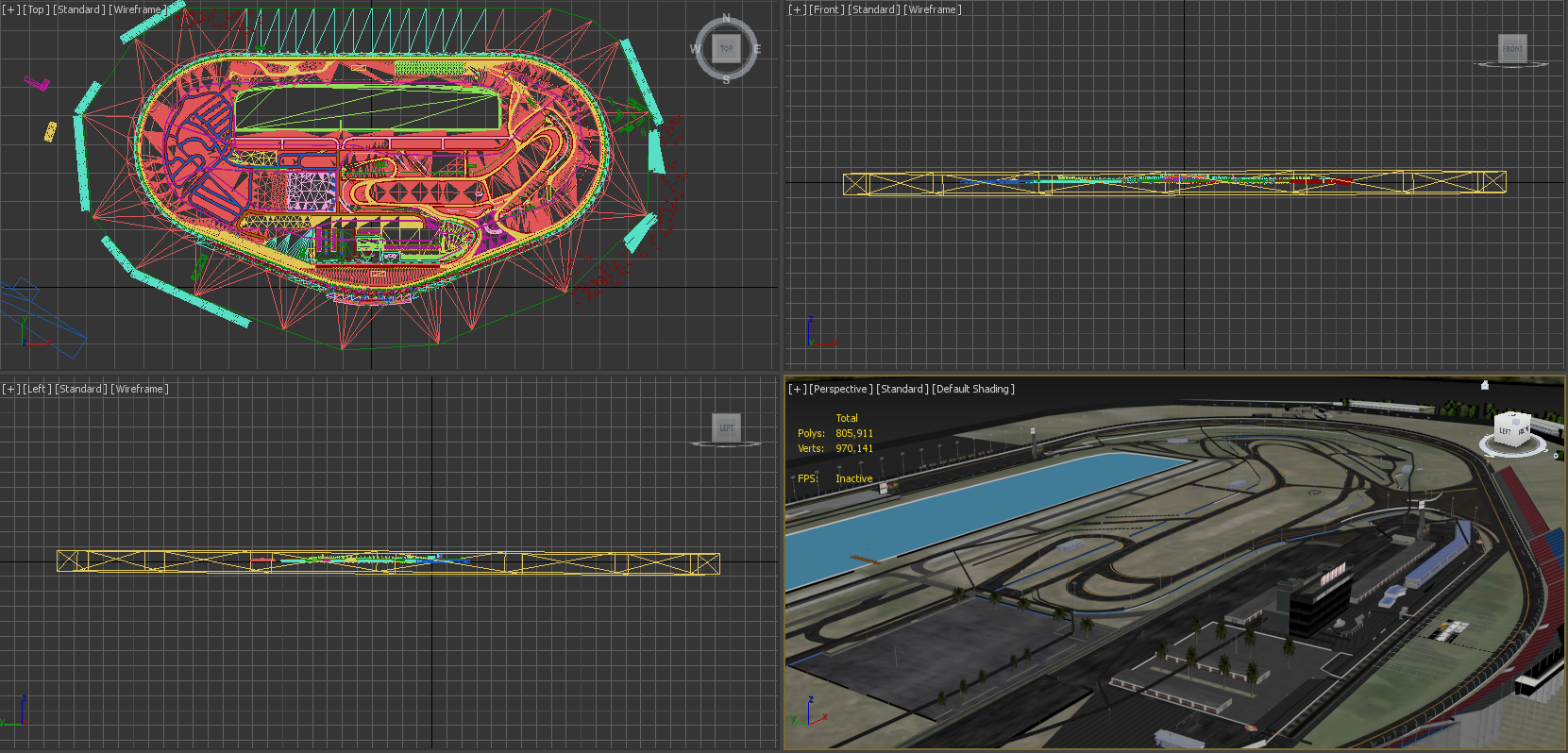
Task: Click the Polys count value 805,911
Action: (x=854, y=433)
